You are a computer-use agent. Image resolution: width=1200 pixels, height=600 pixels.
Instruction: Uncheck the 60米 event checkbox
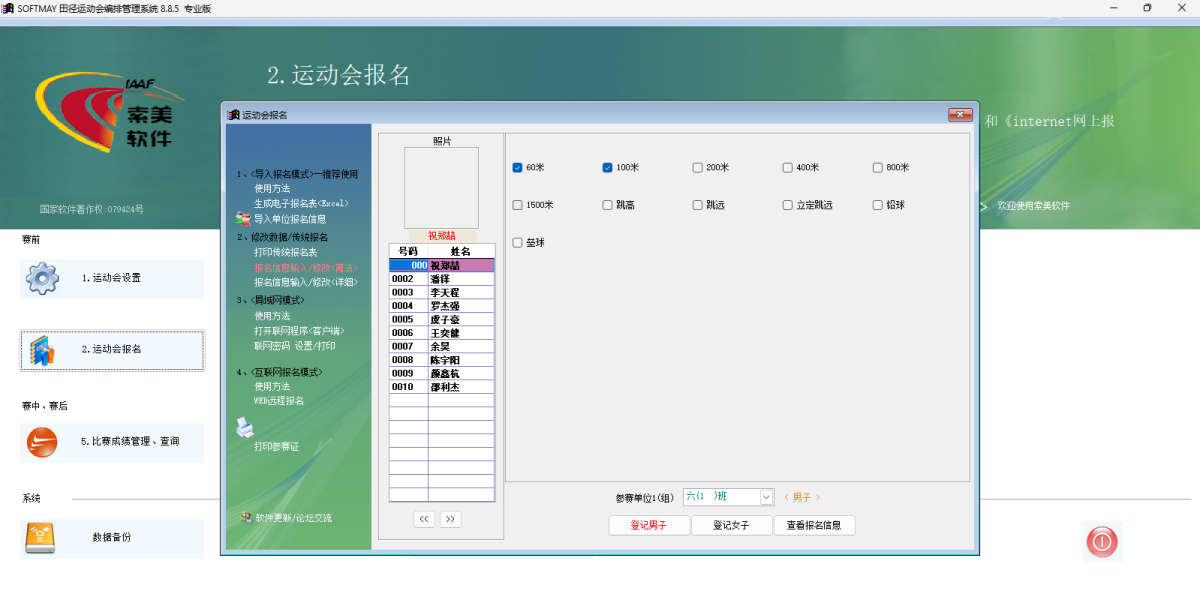tap(518, 168)
